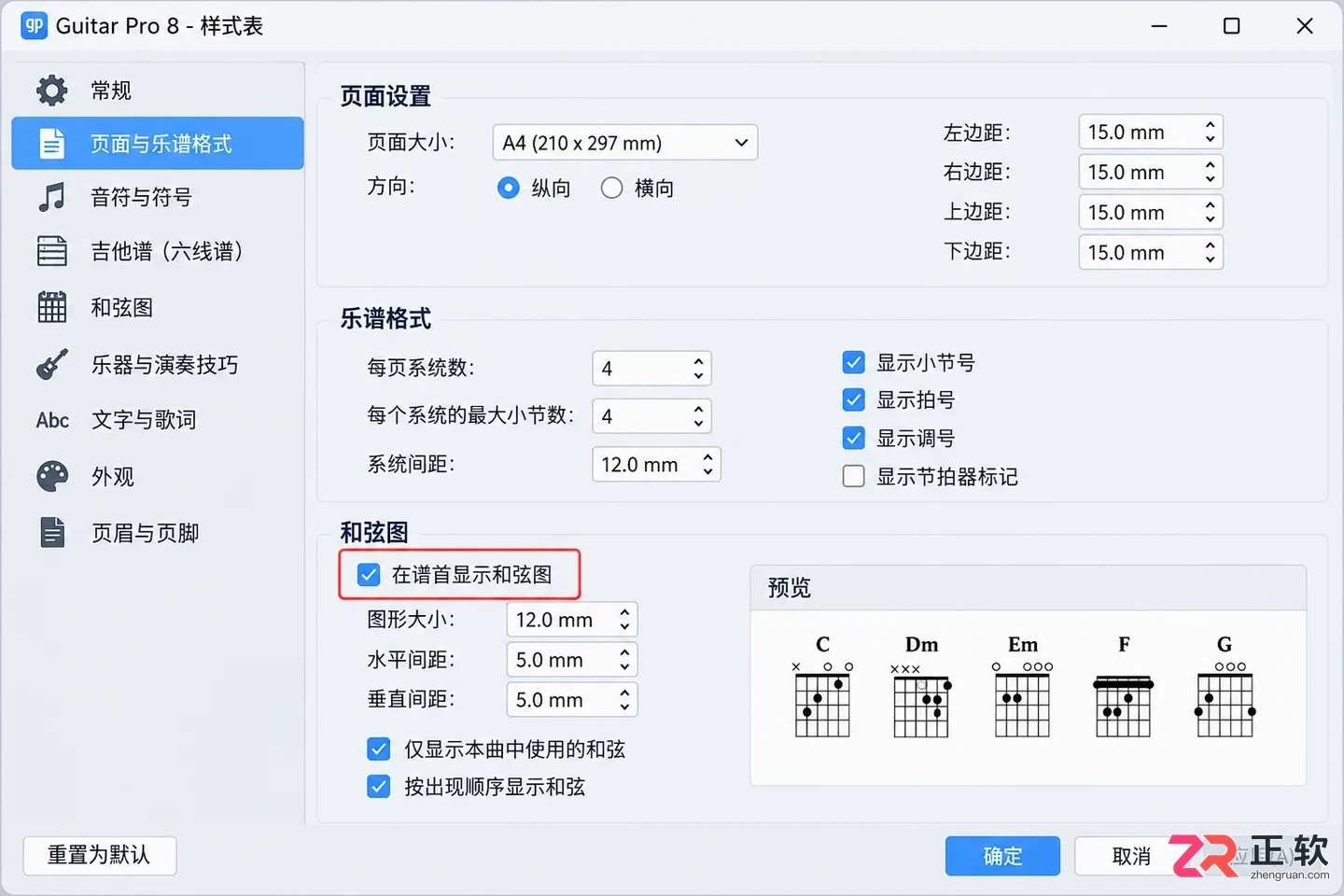Click the 下边距 spinner arrows
This screenshot has height=896, width=1344.
tap(1210, 252)
